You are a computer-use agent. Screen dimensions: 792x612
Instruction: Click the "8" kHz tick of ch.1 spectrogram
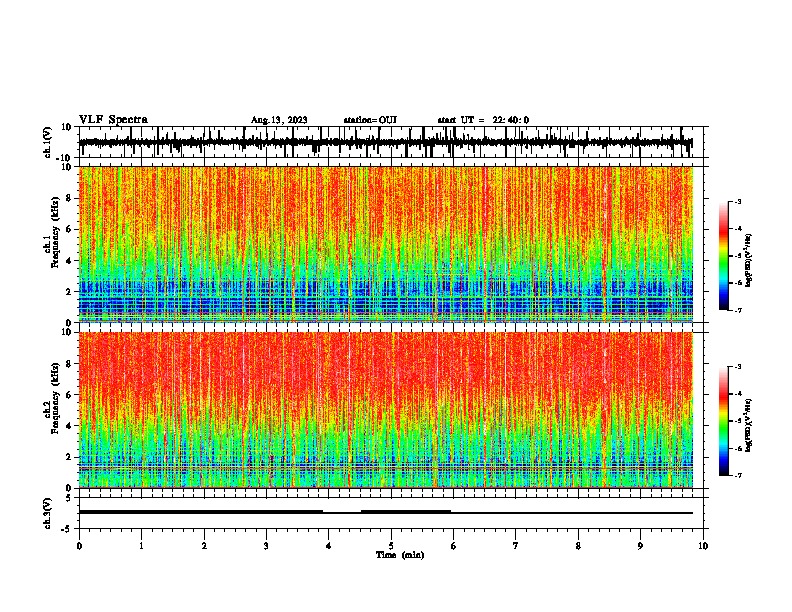69,198
